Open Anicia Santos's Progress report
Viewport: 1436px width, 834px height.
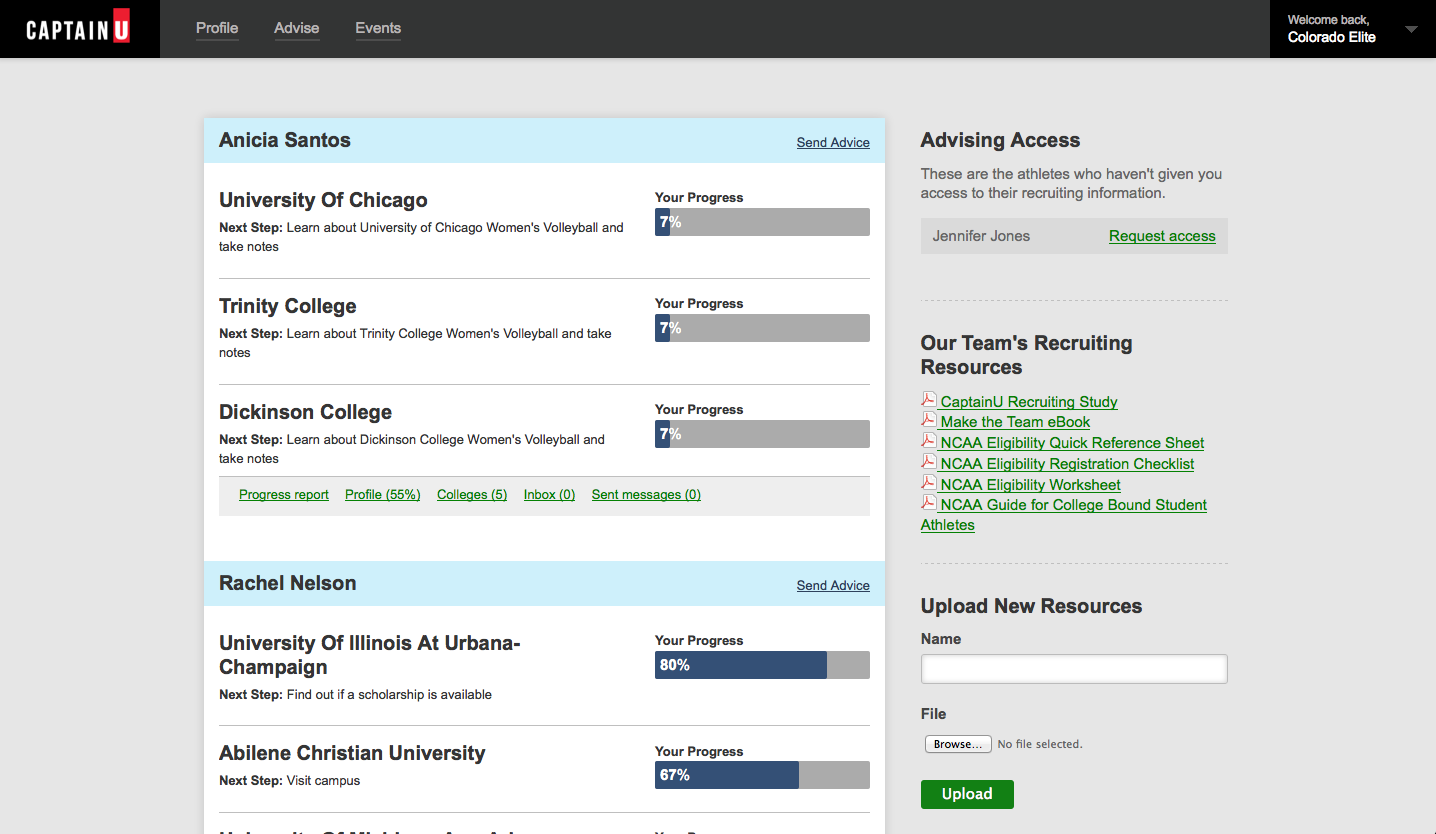[x=284, y=495]
